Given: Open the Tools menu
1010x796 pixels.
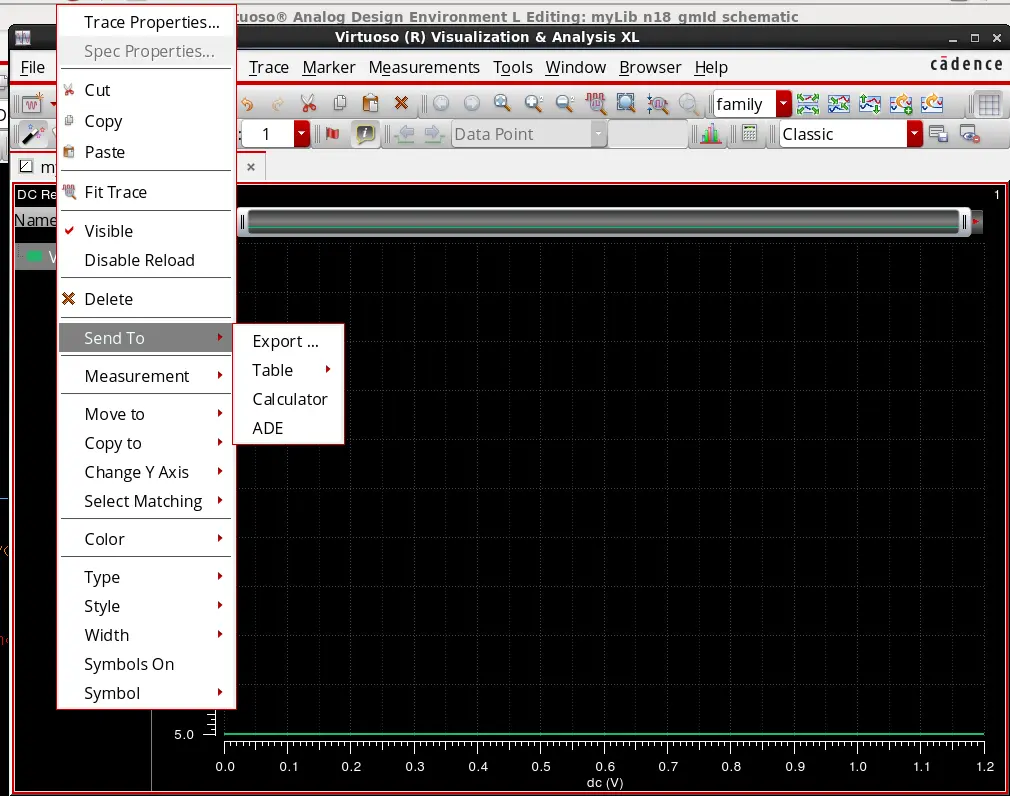Looking at the screenshot, I should click(513, 68).
